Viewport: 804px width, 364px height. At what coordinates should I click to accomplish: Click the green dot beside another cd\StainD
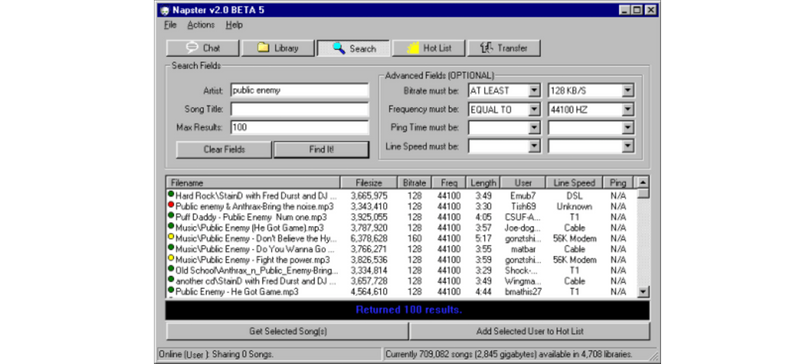[171, 280]
